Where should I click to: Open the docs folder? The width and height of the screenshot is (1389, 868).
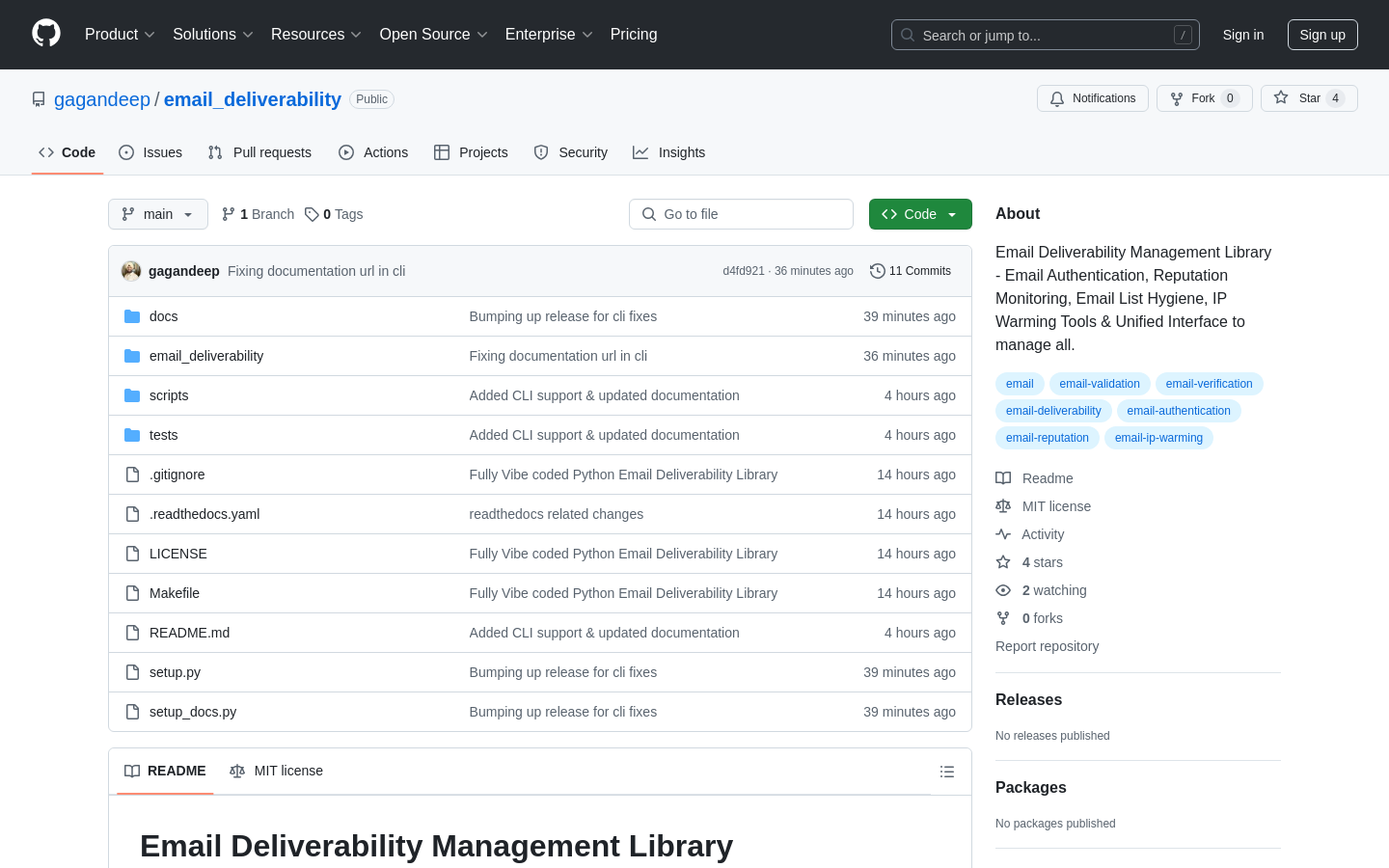(163, 316)
